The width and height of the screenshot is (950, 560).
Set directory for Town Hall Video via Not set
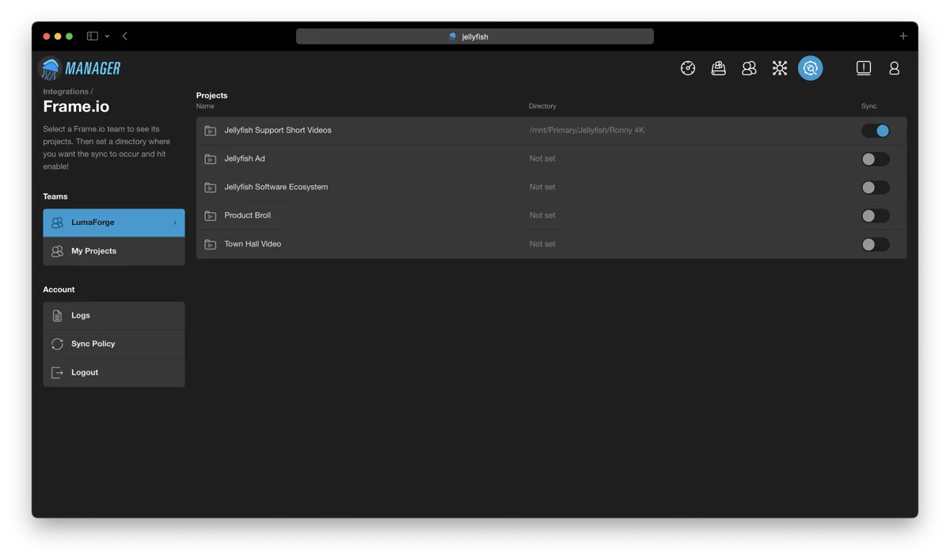pos(542,244)
